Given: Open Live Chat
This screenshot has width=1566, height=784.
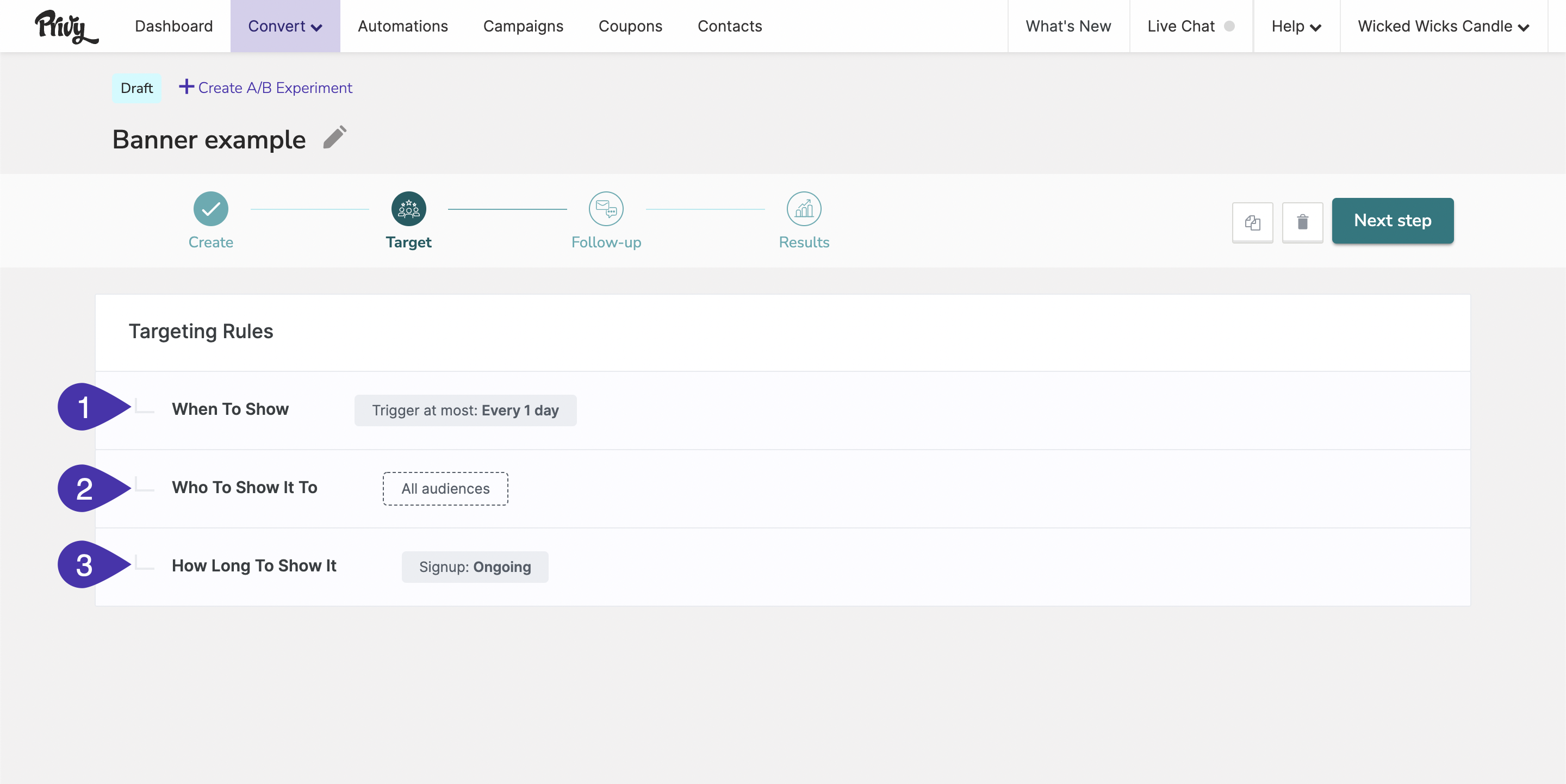Looking at the screenshot, I should pos(1180,26).
